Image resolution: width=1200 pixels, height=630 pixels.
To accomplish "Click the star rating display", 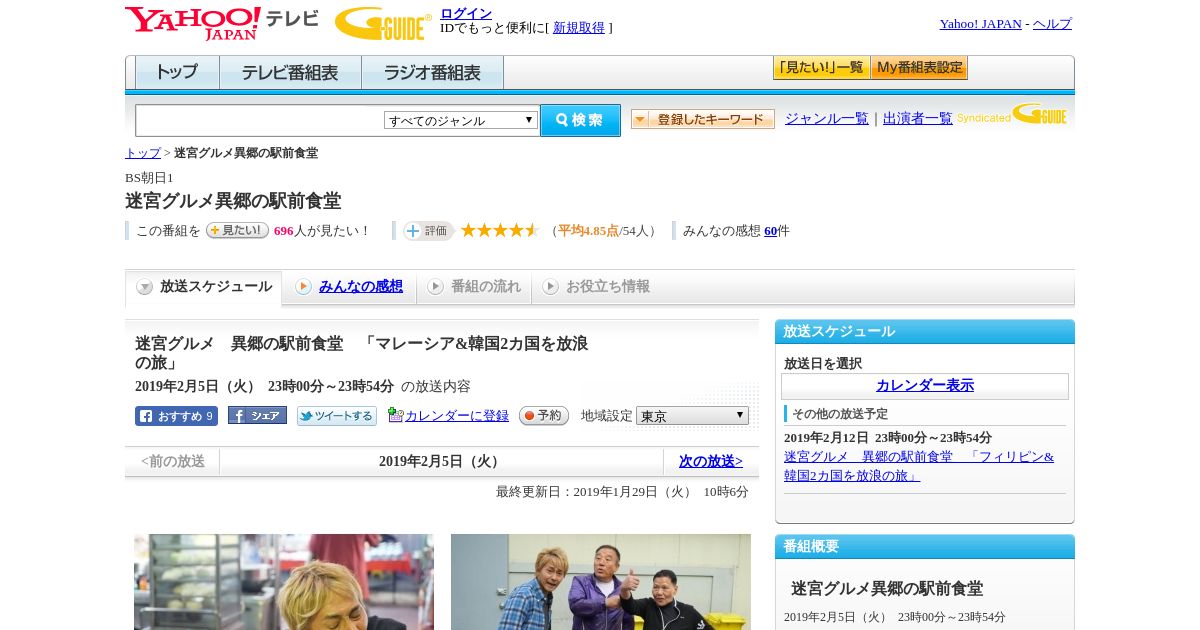I will click(500, 231).
